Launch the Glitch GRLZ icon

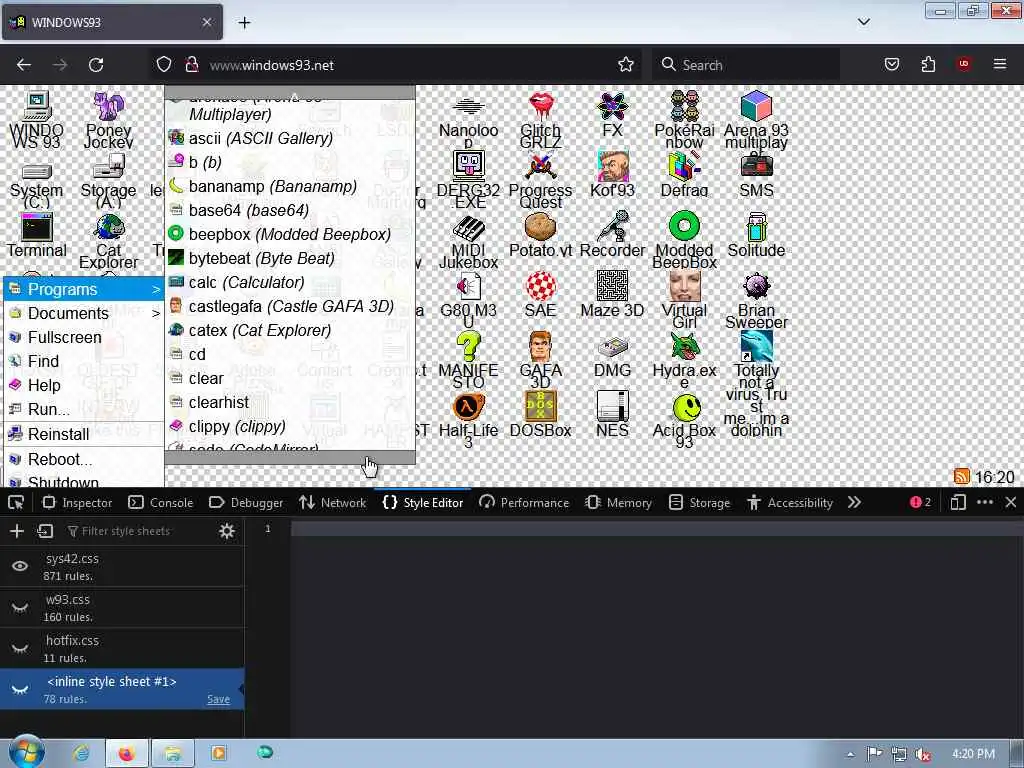[541, 121]
